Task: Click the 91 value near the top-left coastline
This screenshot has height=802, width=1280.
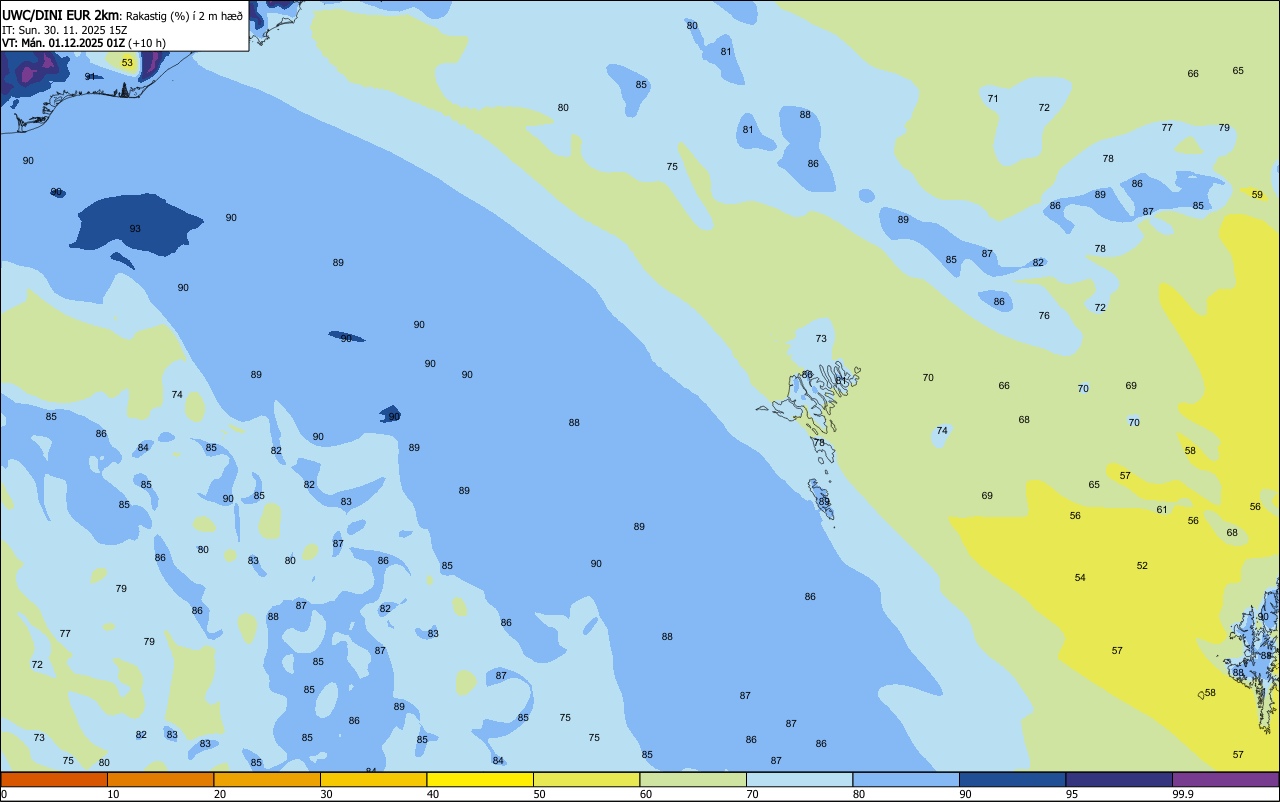Action: [x=90, y=77]
